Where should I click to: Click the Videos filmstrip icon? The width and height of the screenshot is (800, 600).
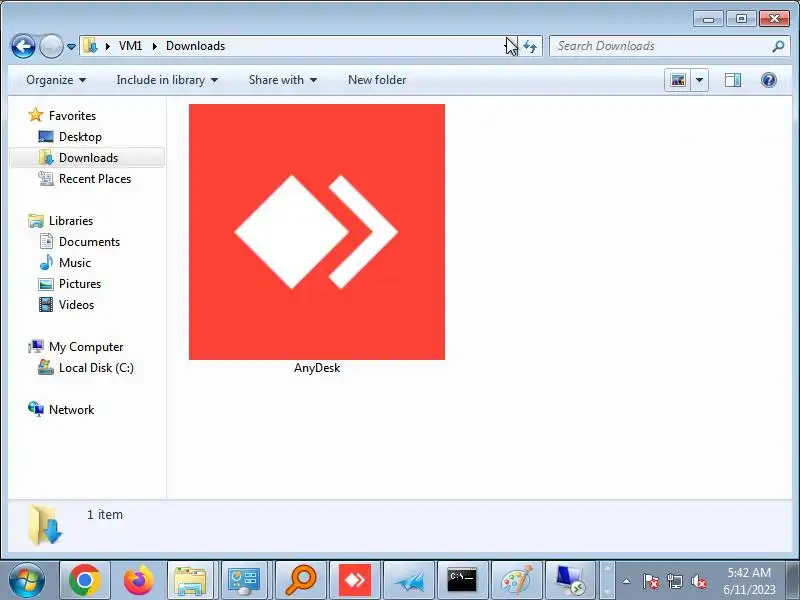46,305
